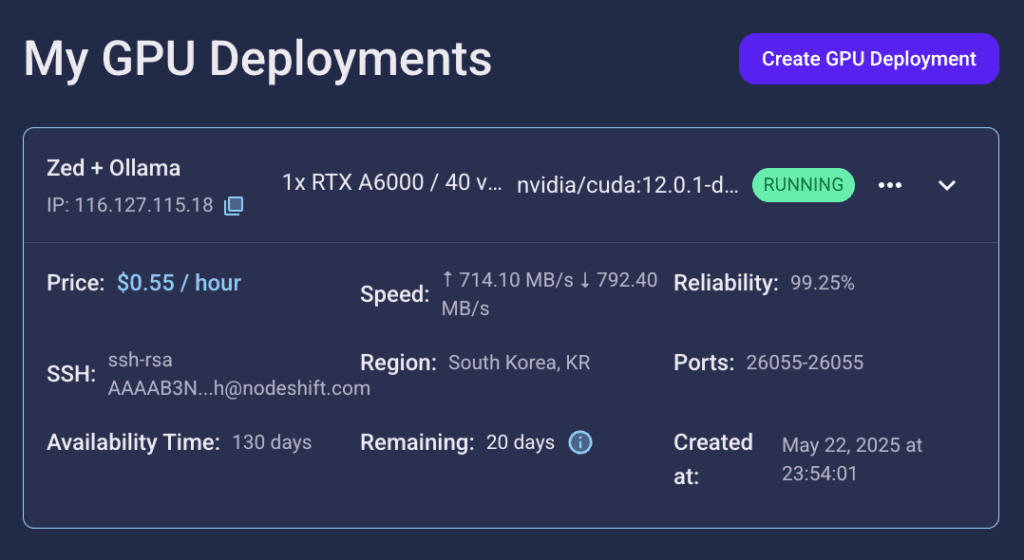1024x560 pixels.
Task: Copy the IP address with the copy icon
Action: click(233, 206)
